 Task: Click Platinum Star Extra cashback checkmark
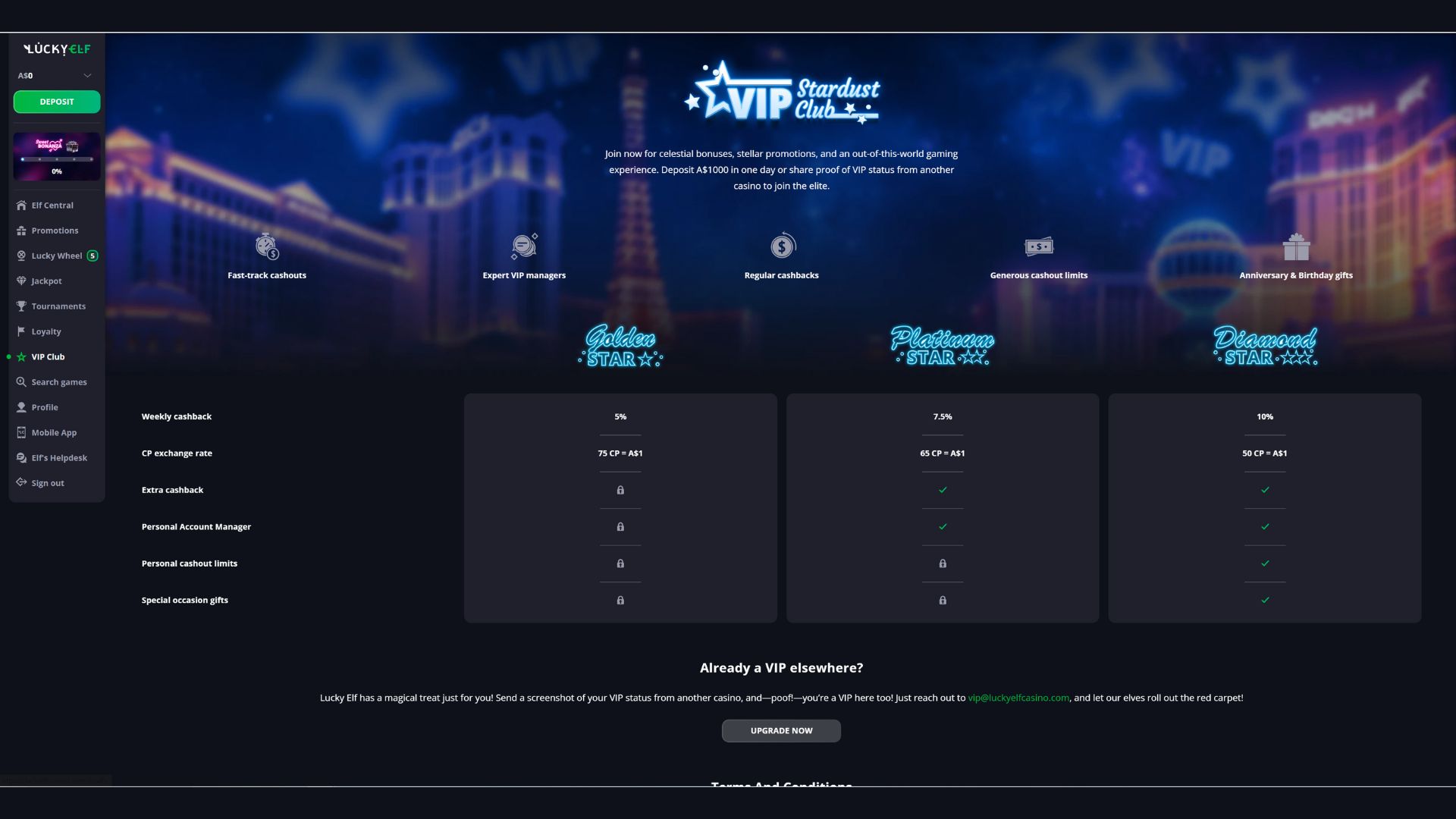pos(943,490)
